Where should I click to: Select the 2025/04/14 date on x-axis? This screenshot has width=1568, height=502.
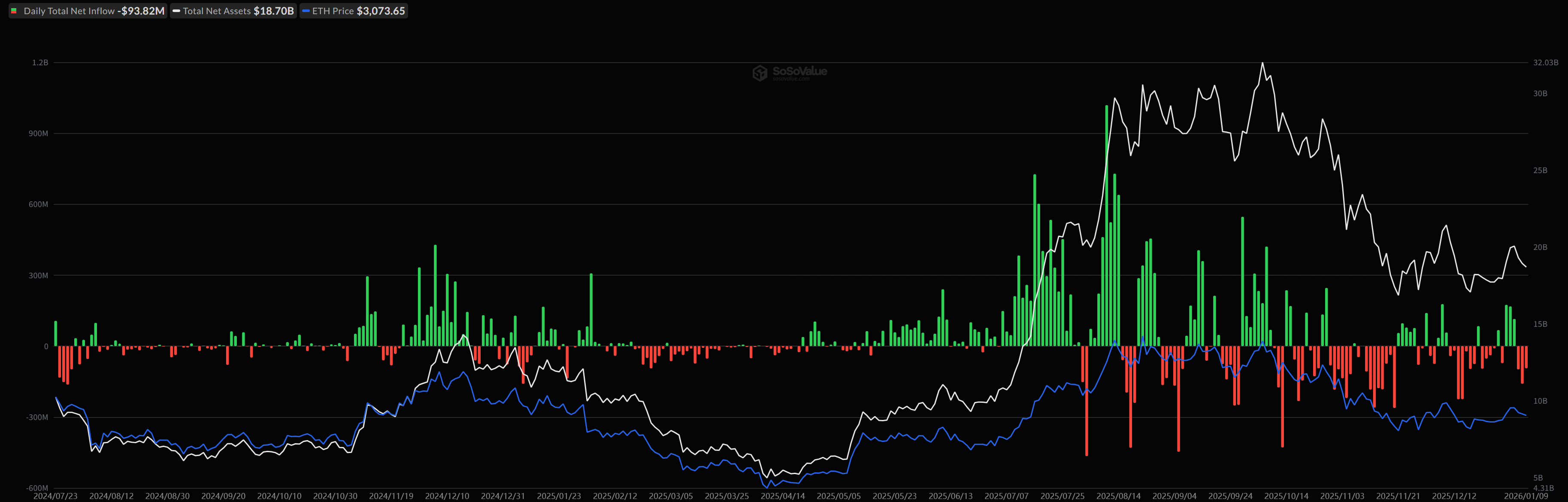[783, 496]
